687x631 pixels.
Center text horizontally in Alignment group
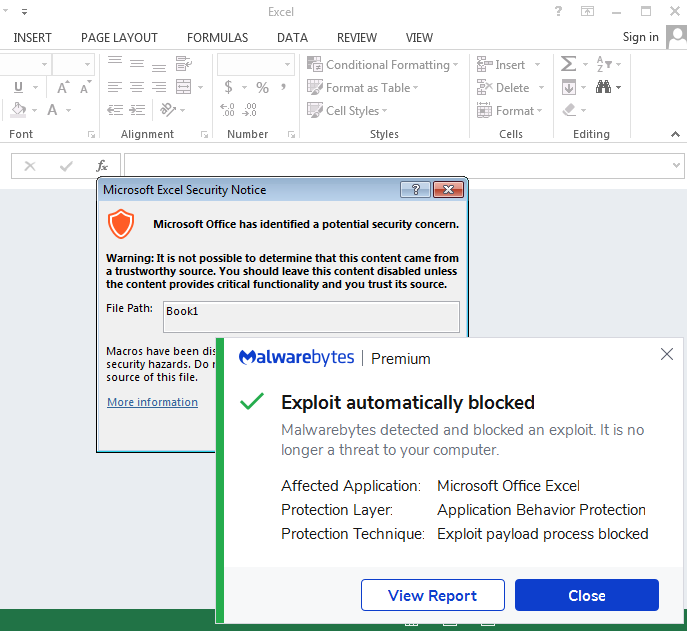point(137,87)
